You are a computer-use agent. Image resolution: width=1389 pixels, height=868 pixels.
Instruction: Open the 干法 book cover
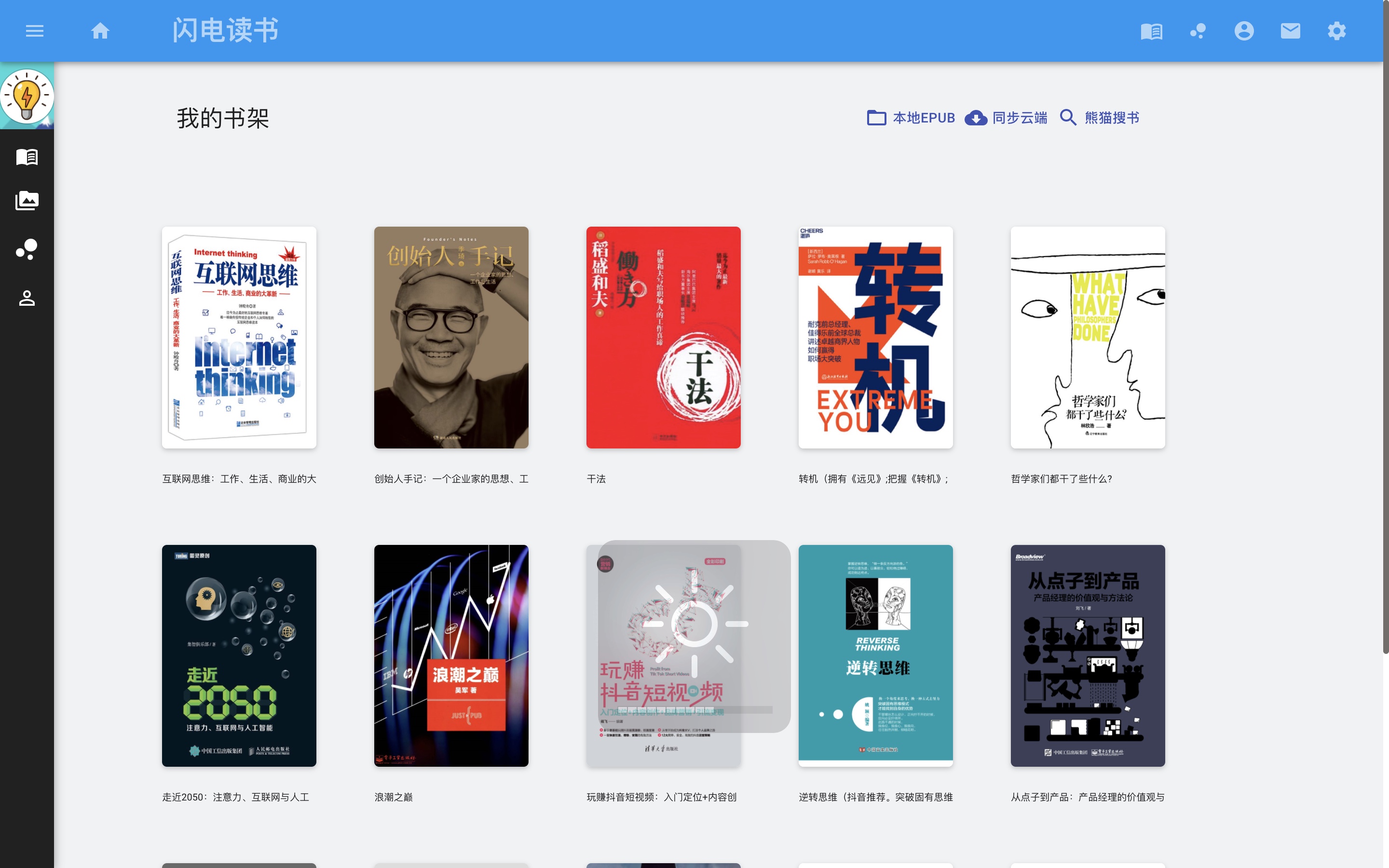664,337
